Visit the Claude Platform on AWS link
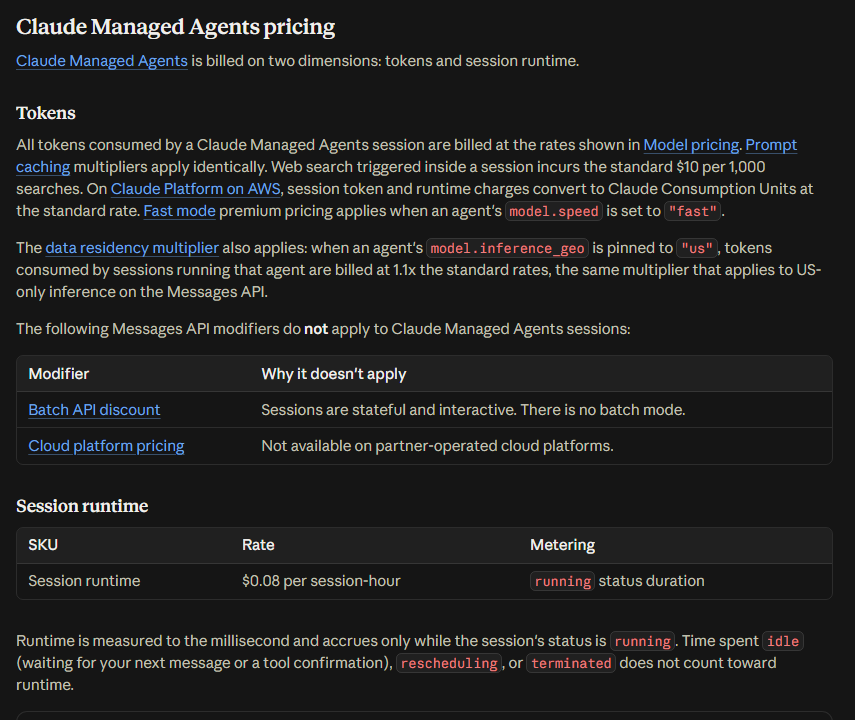Image resolution: width=855 pixels, height=720 pixels. coord(196,189)
